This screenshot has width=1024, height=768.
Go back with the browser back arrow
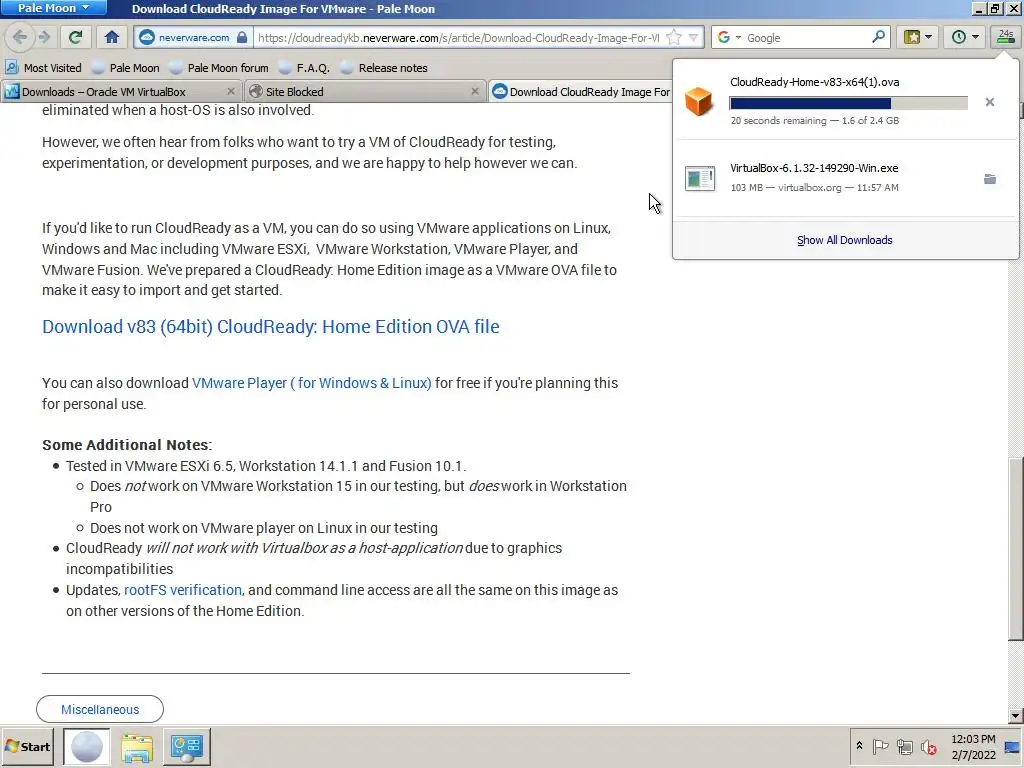(x=19, y=37)
